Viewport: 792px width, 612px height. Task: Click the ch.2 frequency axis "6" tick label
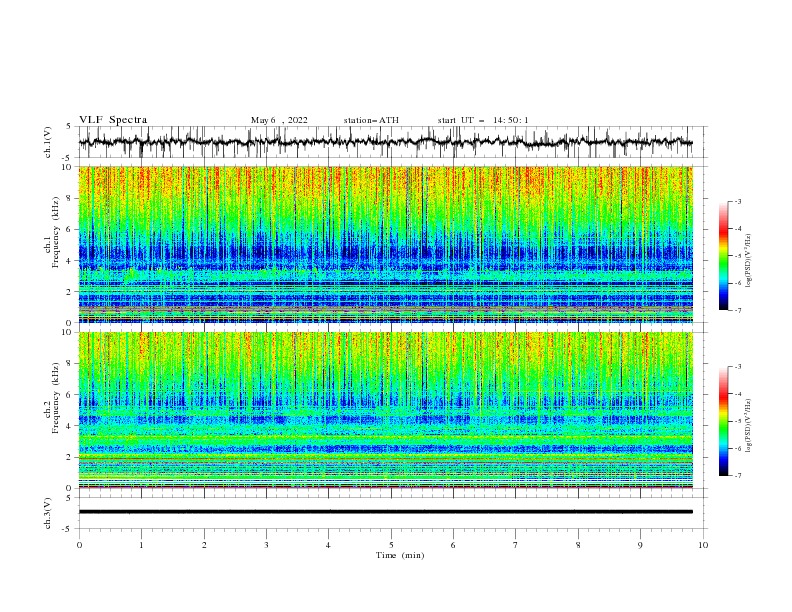click(70, 395)
